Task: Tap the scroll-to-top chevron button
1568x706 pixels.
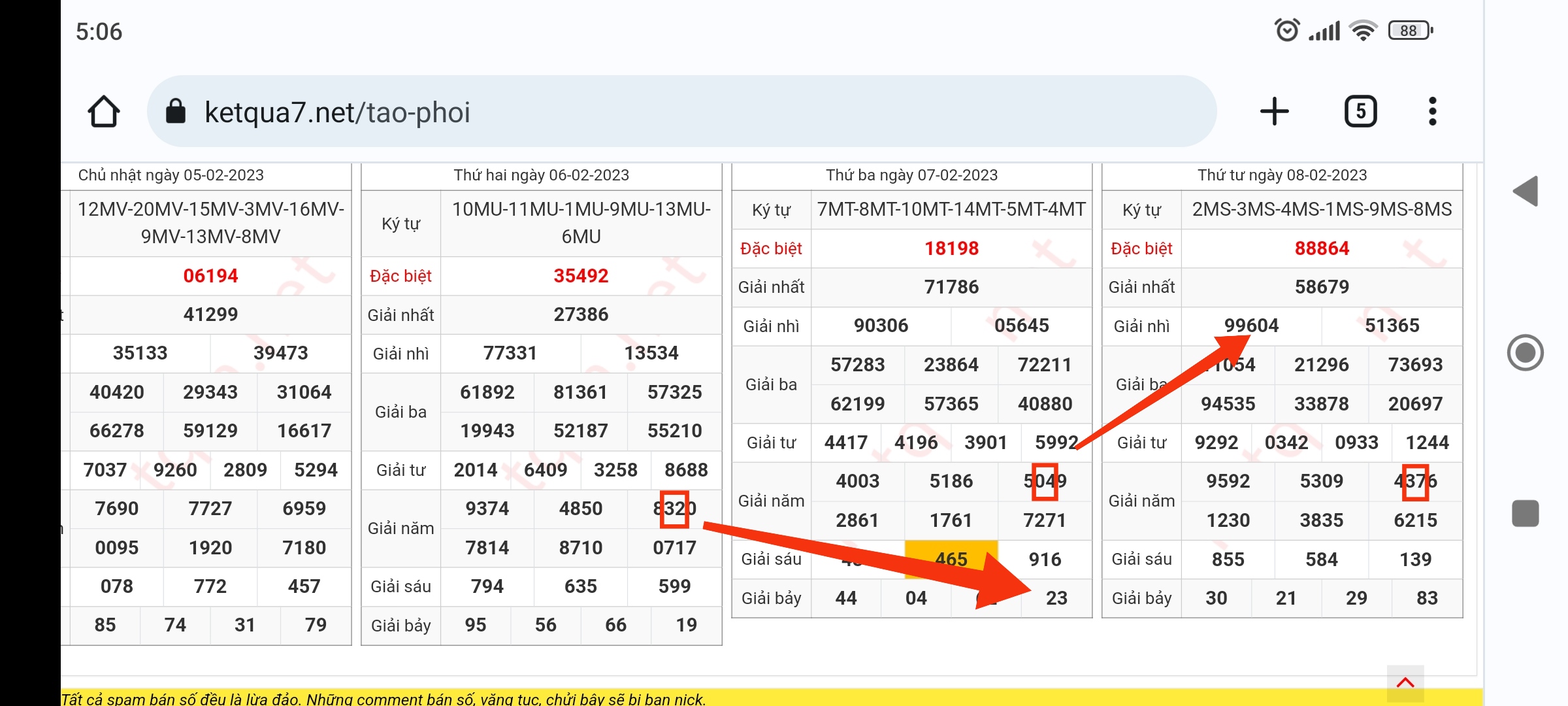Action: pos(1405,683)
